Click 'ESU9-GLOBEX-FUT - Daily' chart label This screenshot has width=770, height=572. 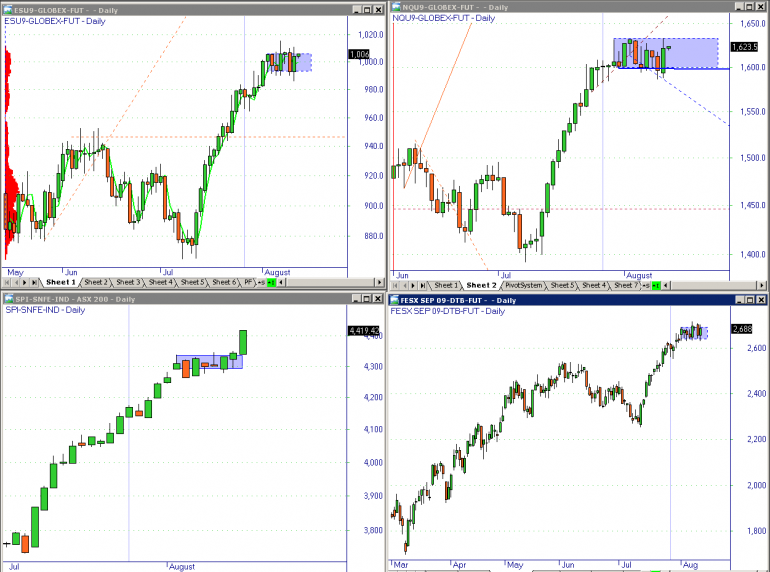pyautogui.click(x=55, y=21)
